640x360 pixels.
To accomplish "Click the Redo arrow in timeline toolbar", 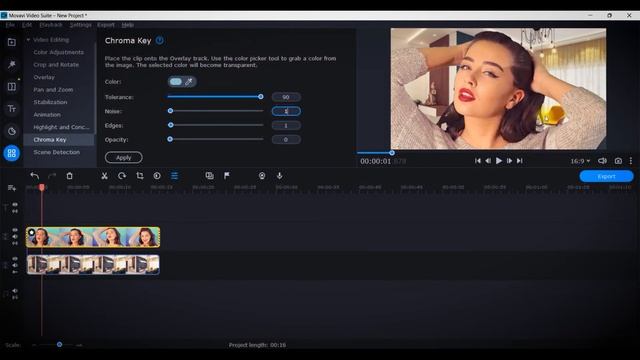I will [52, 176].
